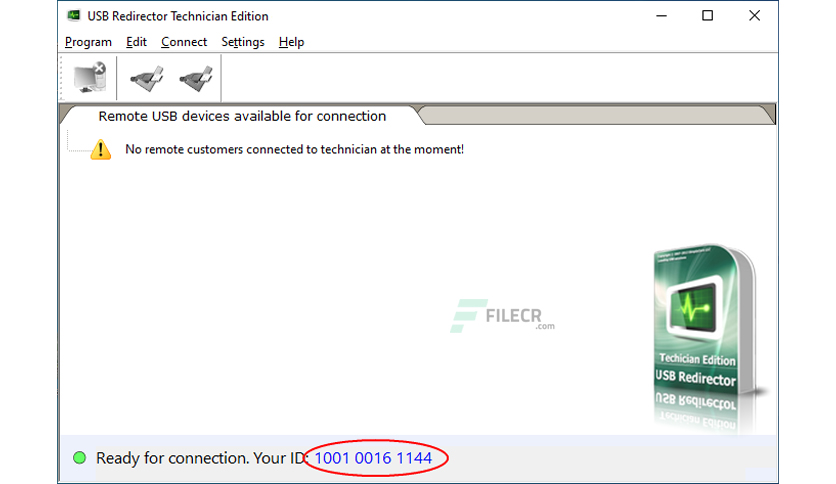836x484 pixels.
Task: Close the USB Redirector window
Action: tap(754, 16)
